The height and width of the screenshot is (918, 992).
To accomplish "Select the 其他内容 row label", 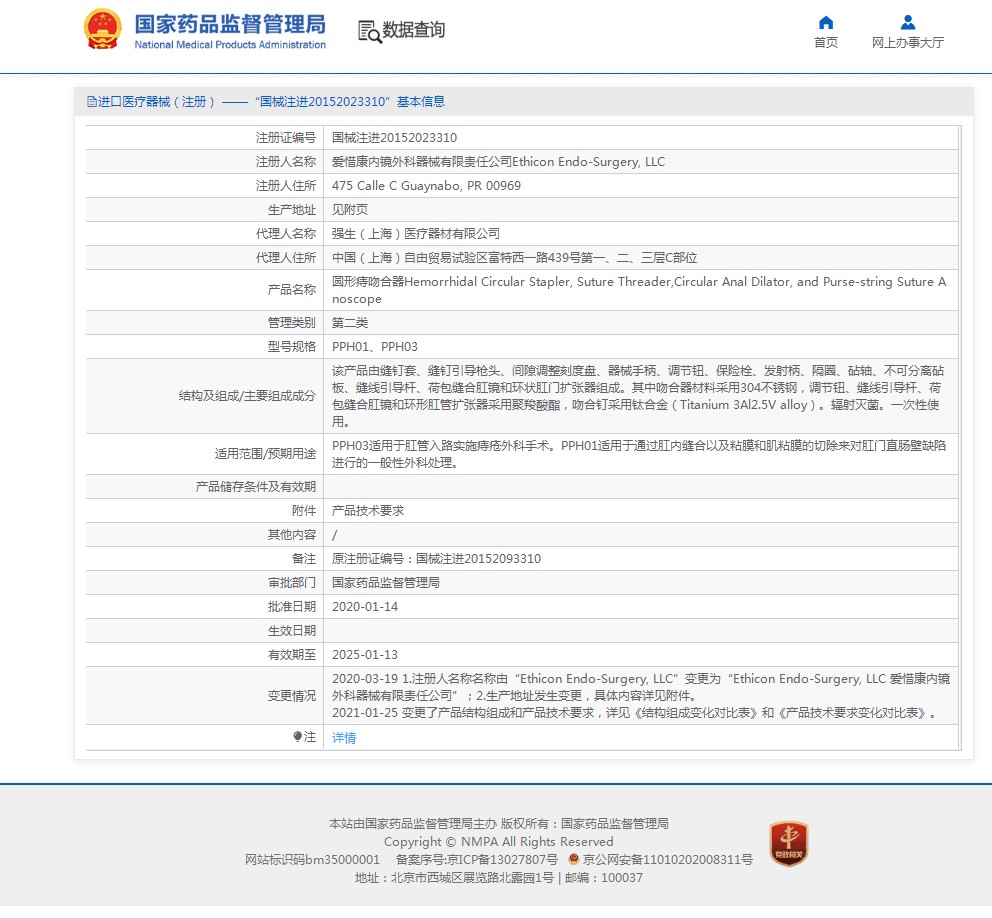I will 292,535.
